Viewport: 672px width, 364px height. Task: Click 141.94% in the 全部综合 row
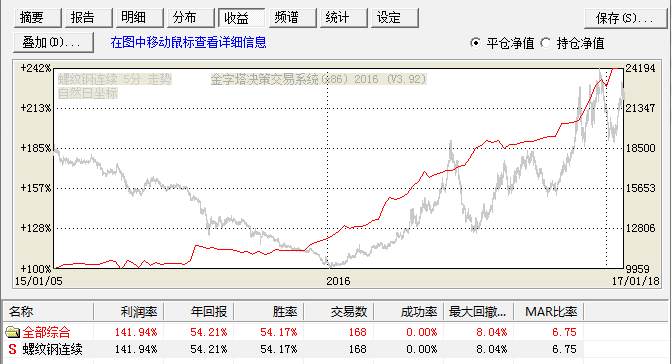(136, 332)
